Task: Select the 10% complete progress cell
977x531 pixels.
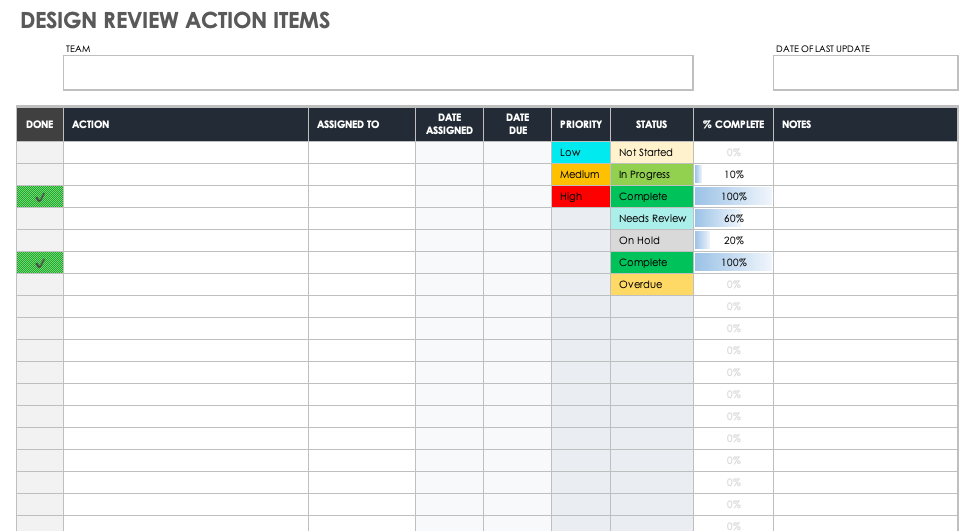Action: coord(733,175)
